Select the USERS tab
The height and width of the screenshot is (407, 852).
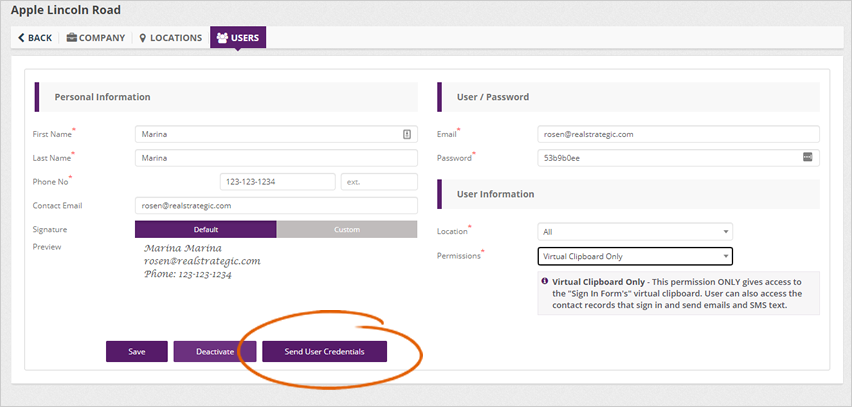[x=238, y=38]
